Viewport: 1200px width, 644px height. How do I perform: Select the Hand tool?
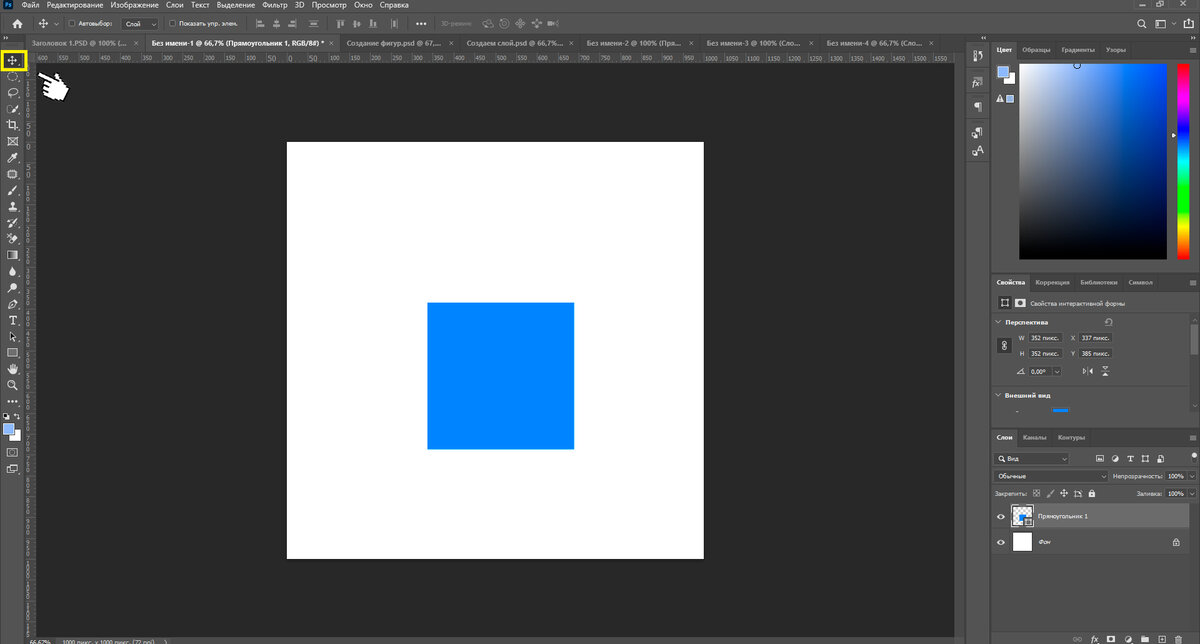13,369
